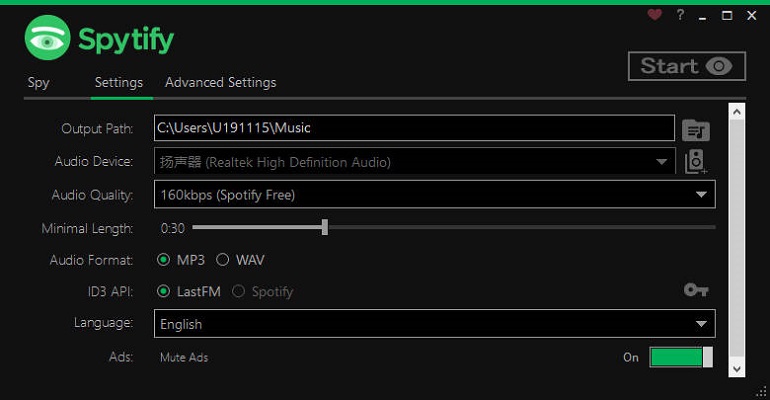This screenshot has height=400, width=770.
Task: Click the Spytify eye logo
Action: [x=47, y=38]
